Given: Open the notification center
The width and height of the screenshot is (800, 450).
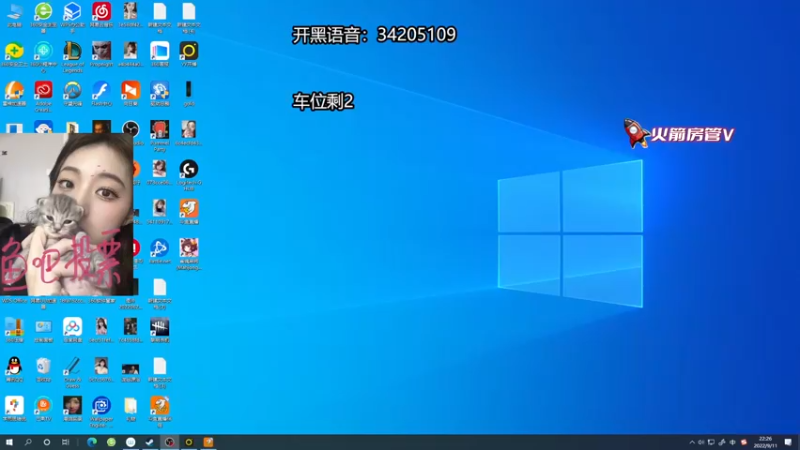Looking at the screenshot, I should tap(789, 442).
